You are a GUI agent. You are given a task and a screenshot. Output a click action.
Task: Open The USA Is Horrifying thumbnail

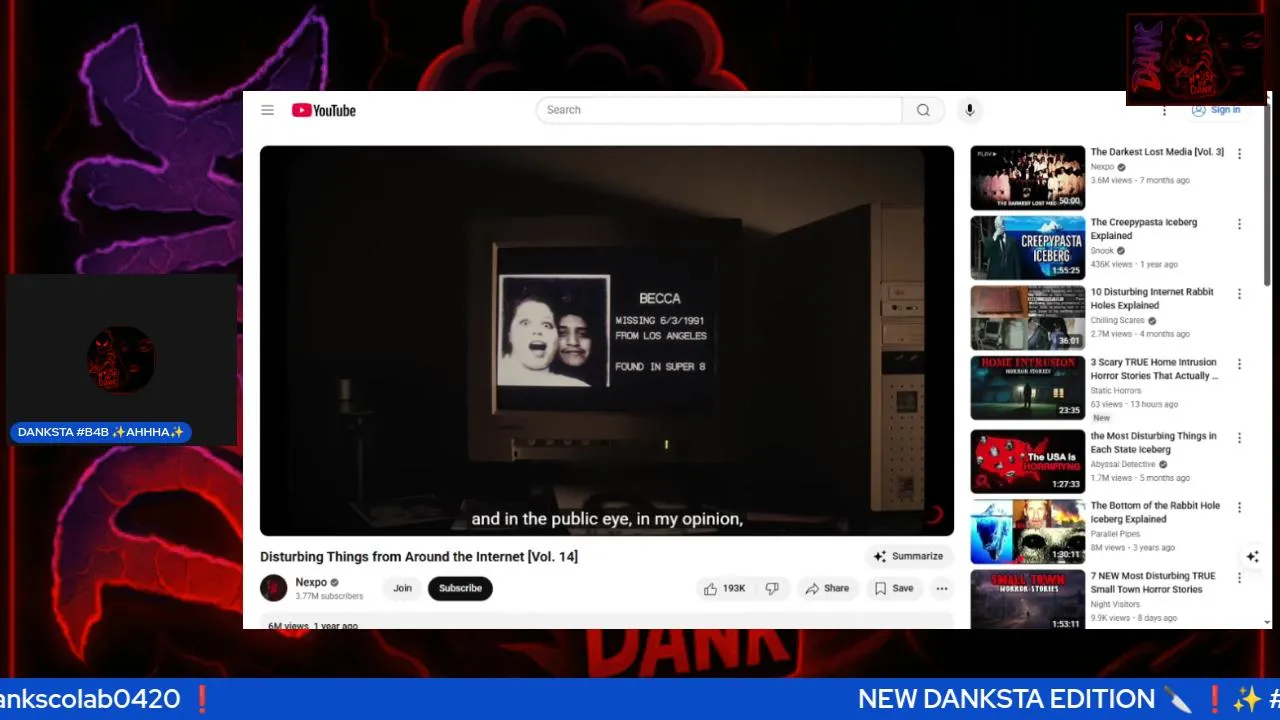coord(1027,462)
